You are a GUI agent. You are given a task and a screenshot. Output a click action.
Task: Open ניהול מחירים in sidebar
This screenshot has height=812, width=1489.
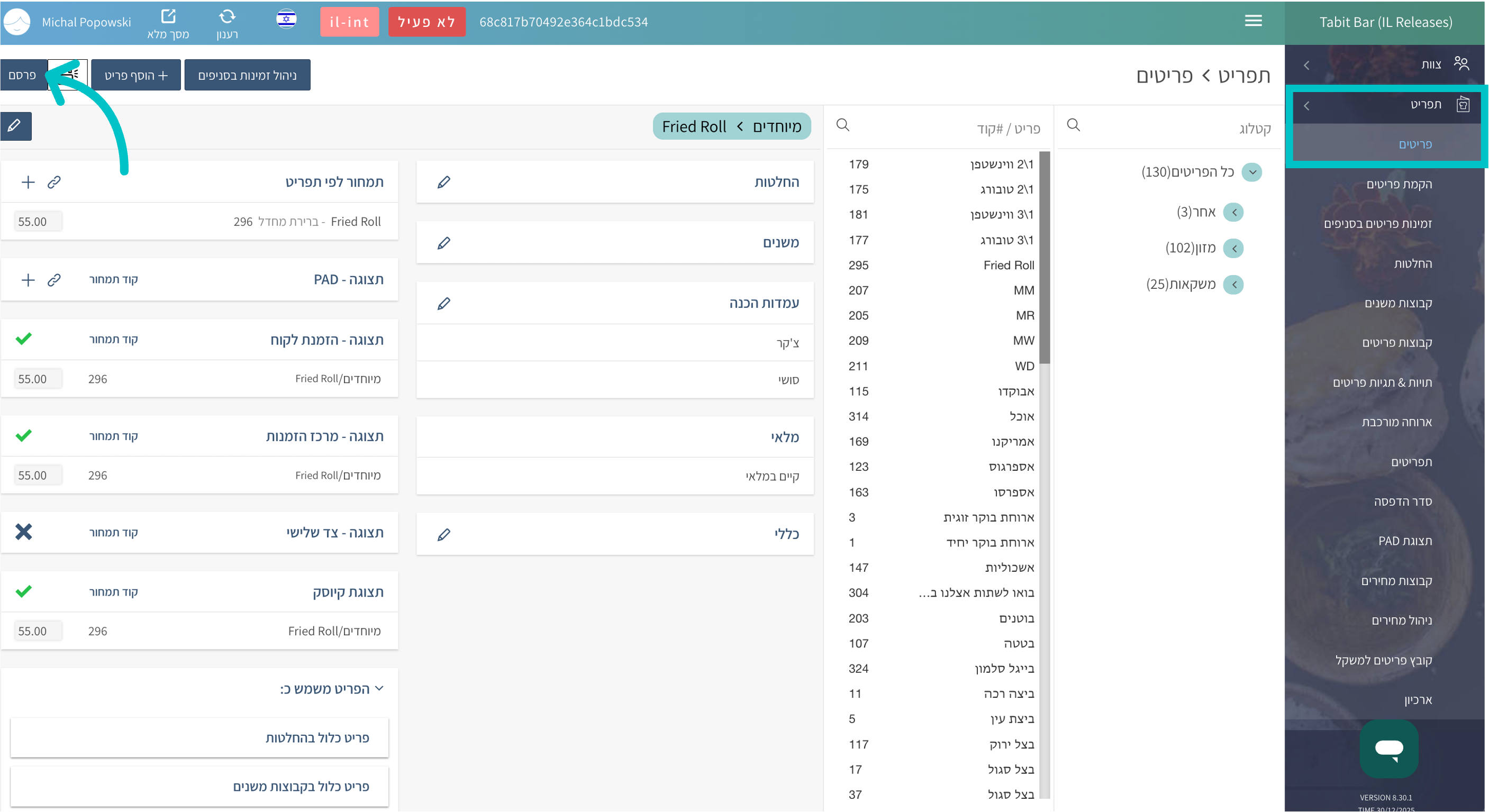coord(1402,621)
